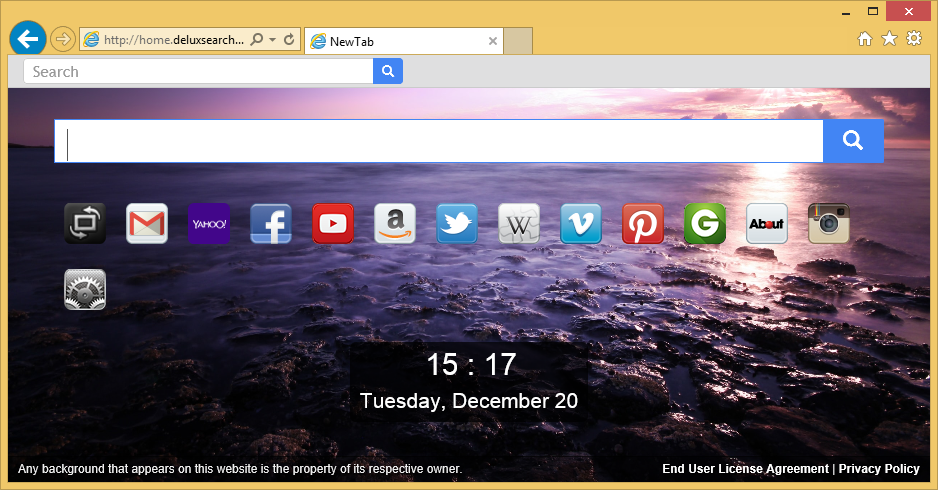Open the About.com shortcut
Viewport: 938px width, 490px height.
click(x=767, y=223)
